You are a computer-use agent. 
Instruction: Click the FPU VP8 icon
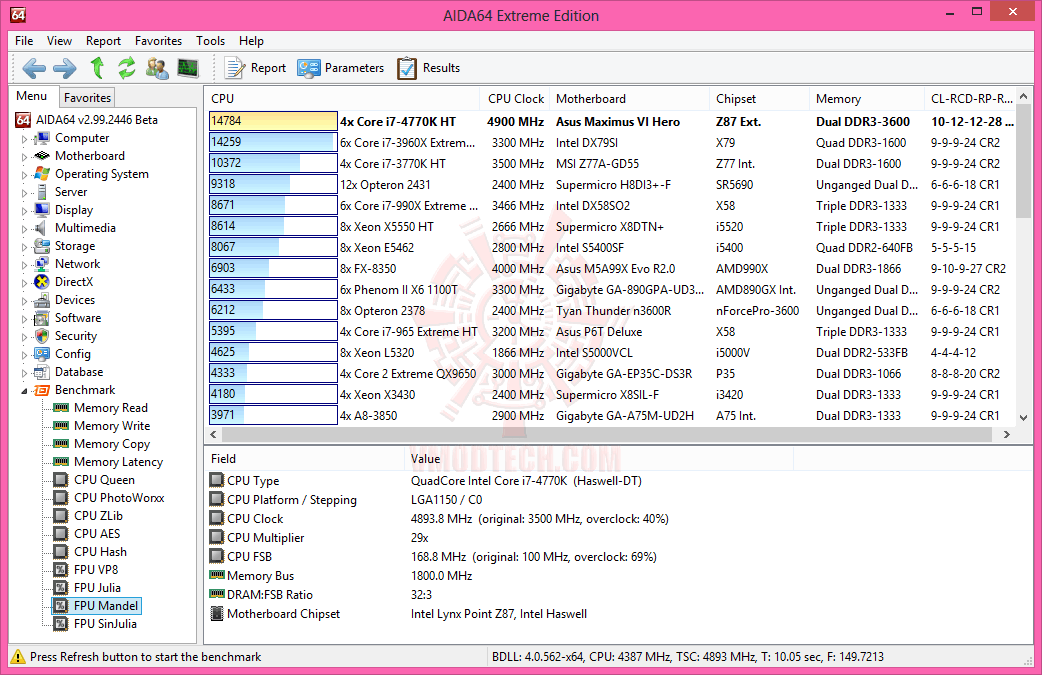(60, 569)
